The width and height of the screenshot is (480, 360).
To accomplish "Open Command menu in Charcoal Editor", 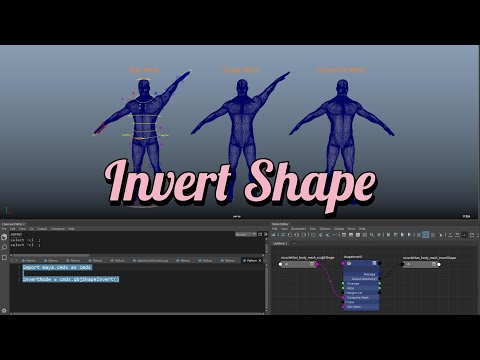I will coord(58,229).
